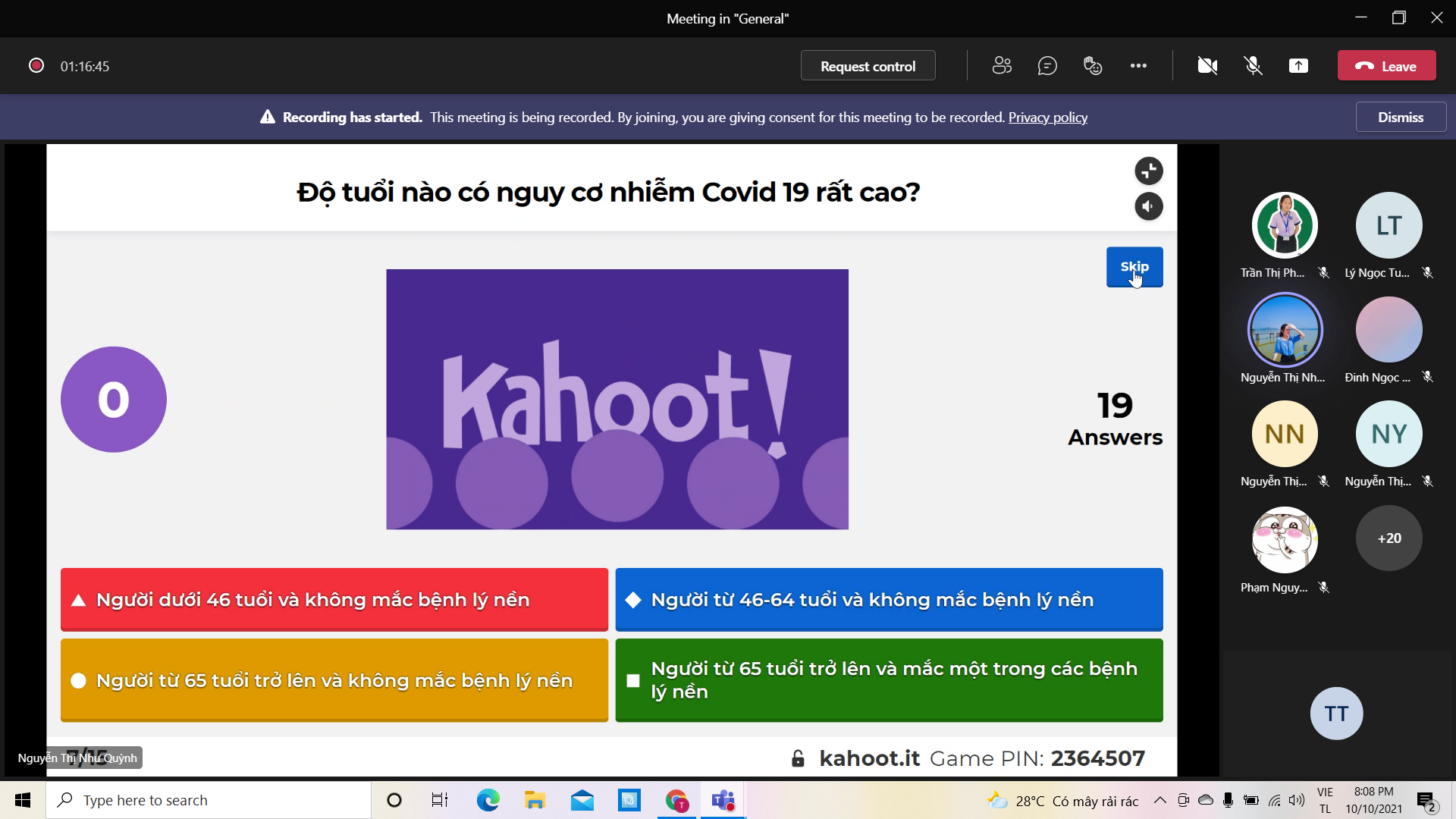Open the notification center icon
Screen dimensions: 1456x819
tap(1426, 801)
